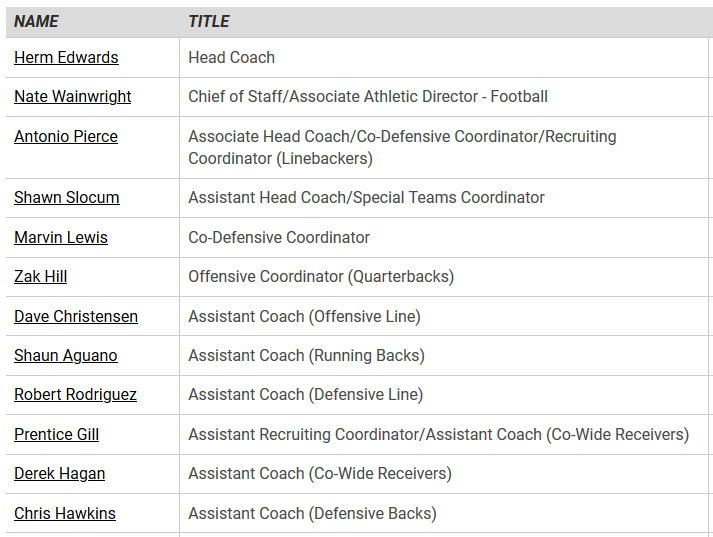Open Dave Christensen's bio link
713x537 pixels.
coord(76,317)
